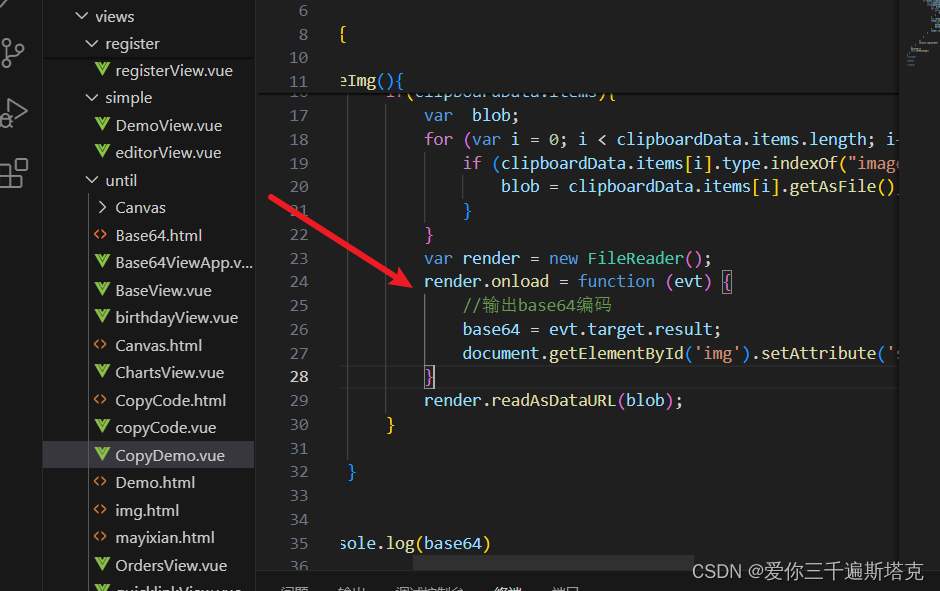The image size is (940, 591).
Task: Click line number 28 in the gutter
Action: [299, 376]
